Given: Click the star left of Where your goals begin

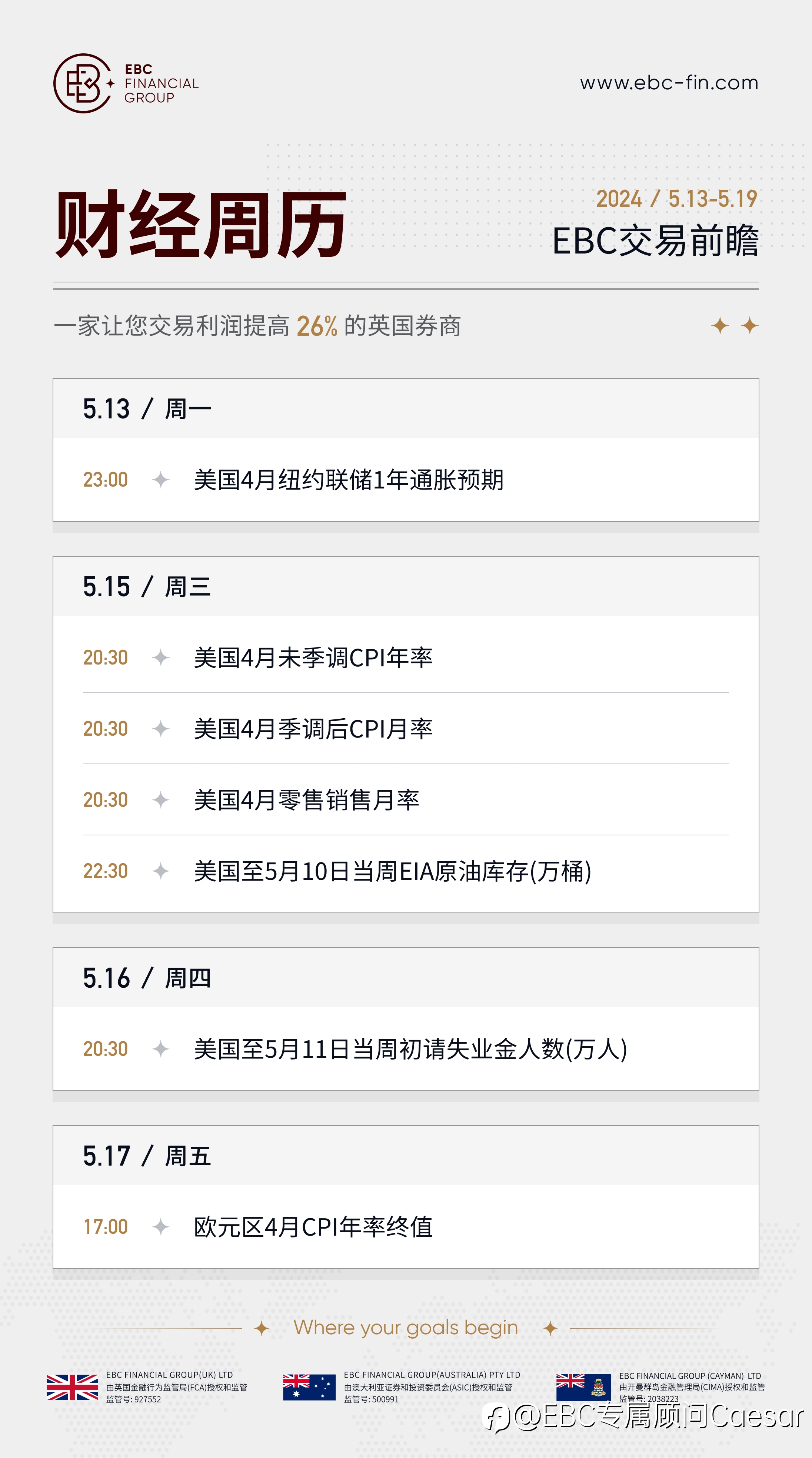Looking at the screenshot, I should tap(262, 1328).
